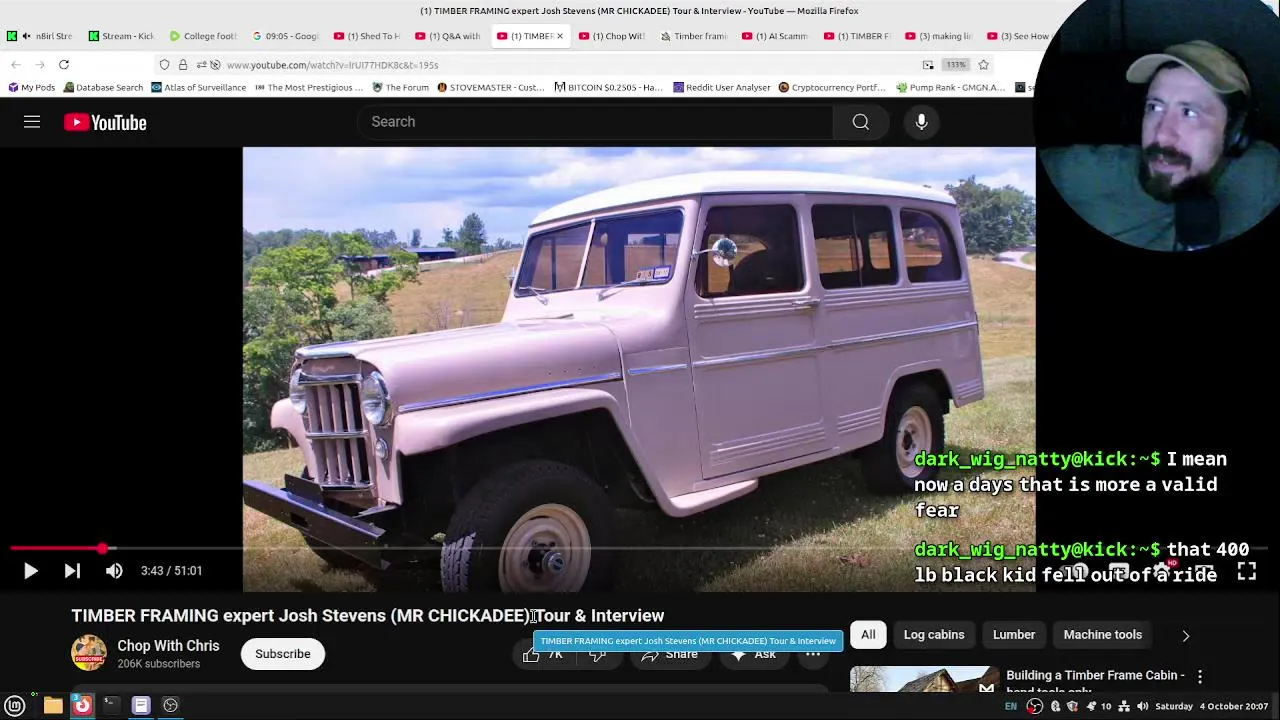Switch to the 09:05 - Google tab
Image resolution: width=1280 pixels, height=720 pixels.
coord(285,36)
